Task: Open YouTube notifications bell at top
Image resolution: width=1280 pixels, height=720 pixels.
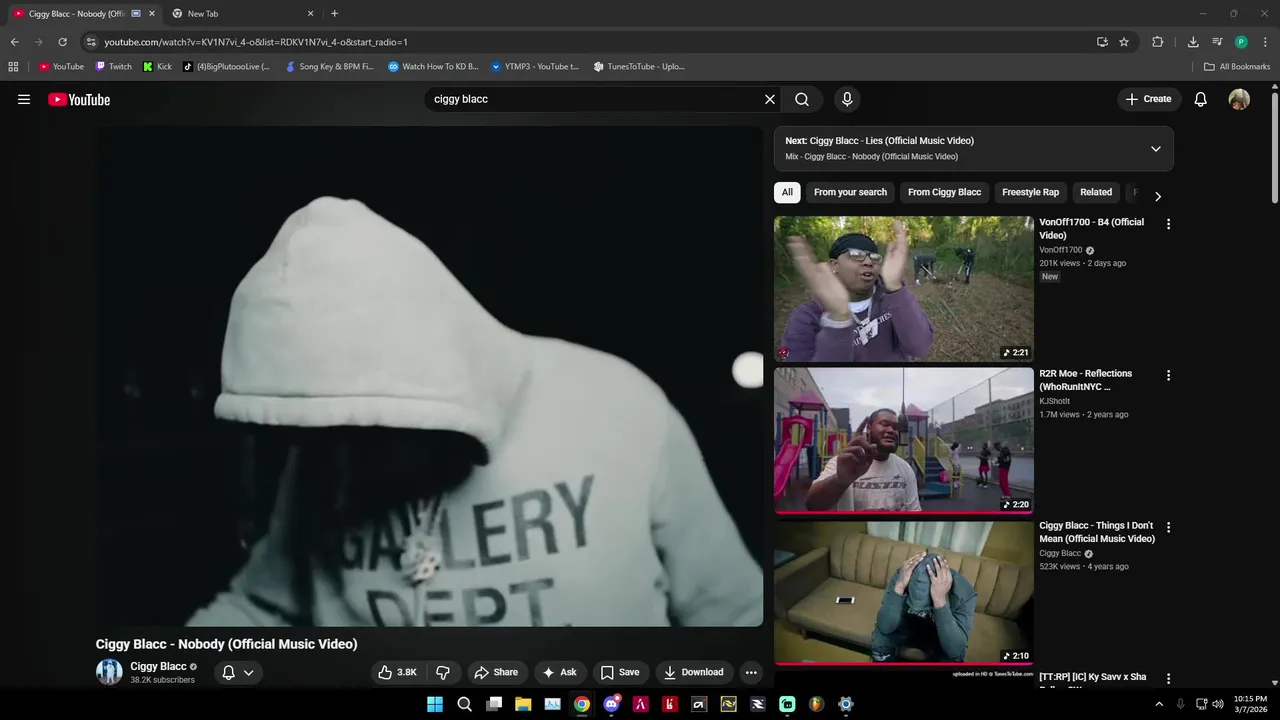Action: point(1201,99)
